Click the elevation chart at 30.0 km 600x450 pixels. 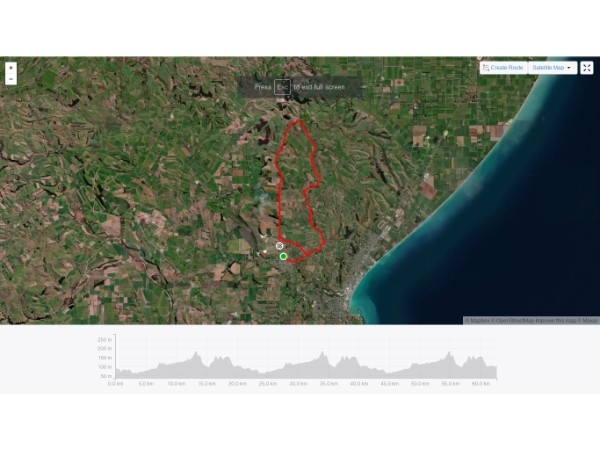tap(298, 369)
